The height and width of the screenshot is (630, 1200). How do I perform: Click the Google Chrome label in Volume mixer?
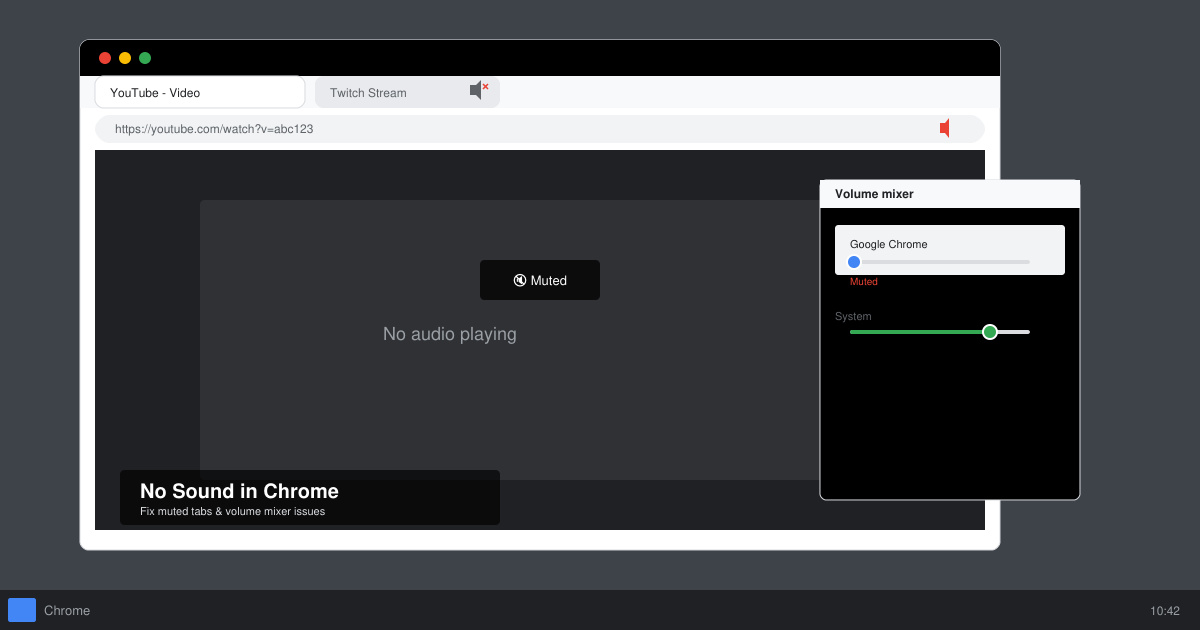coord(889,244)
